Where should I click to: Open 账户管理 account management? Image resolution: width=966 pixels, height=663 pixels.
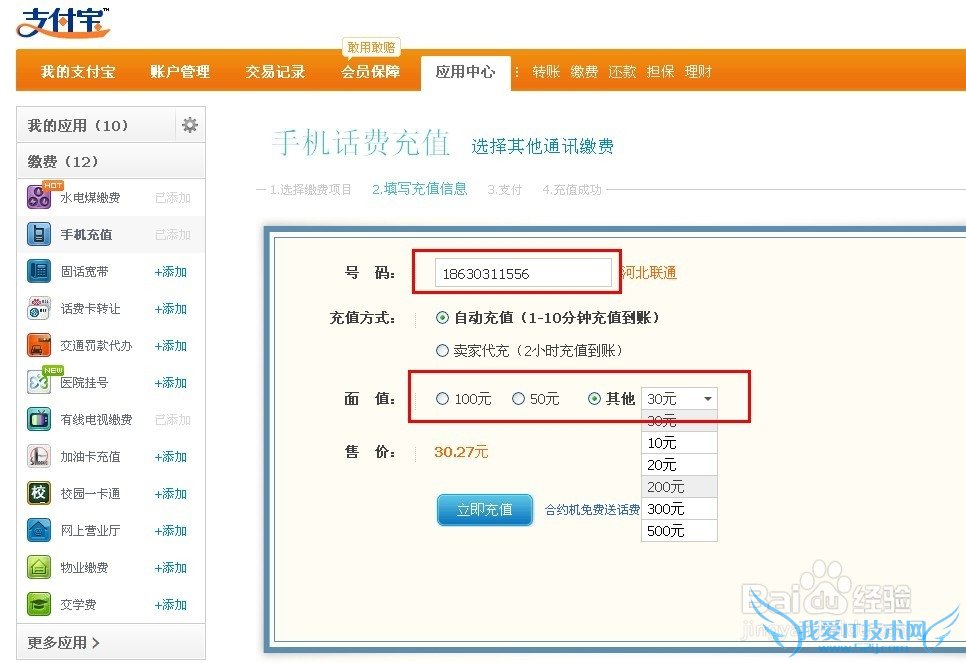click(x=180, y=71)
